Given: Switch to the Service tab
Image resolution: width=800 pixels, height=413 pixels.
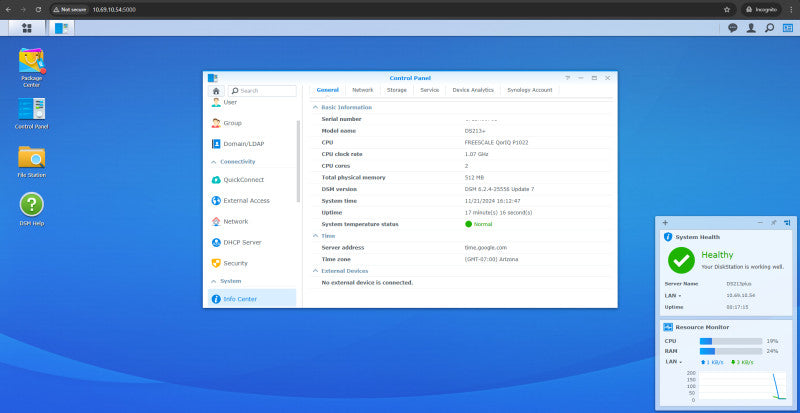Looking at the screenshot, I should click(430, 90).
